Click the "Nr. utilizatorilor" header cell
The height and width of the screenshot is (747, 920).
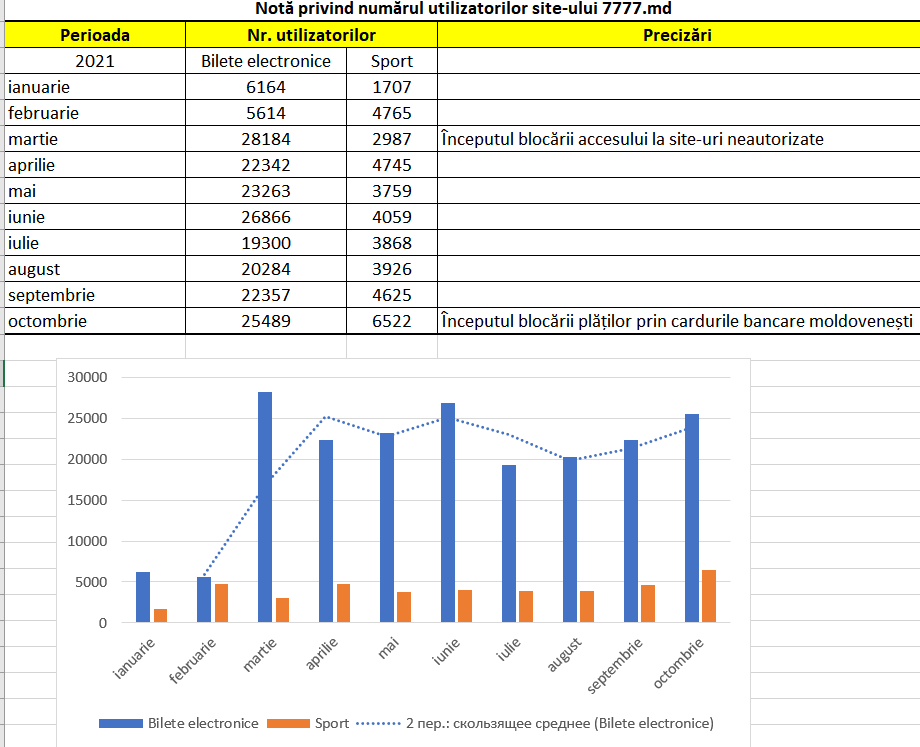311,35
